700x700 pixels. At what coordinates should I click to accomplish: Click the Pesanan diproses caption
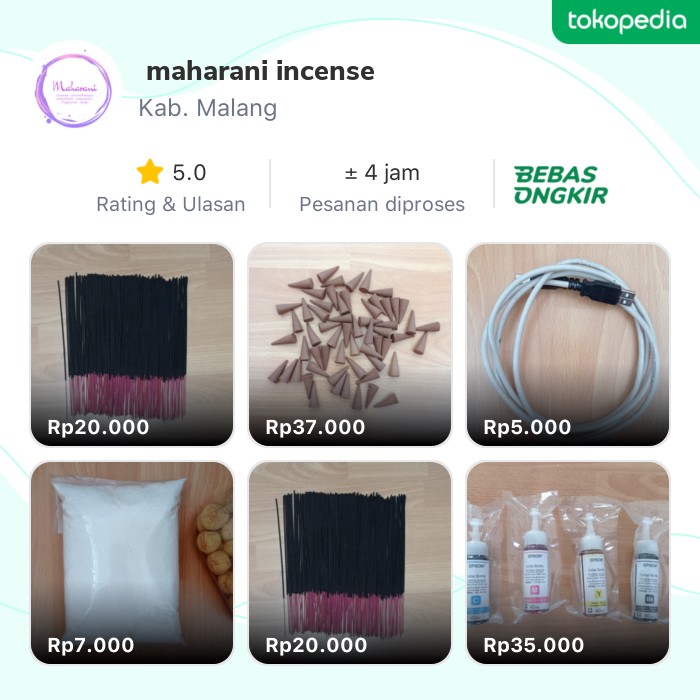382,204
